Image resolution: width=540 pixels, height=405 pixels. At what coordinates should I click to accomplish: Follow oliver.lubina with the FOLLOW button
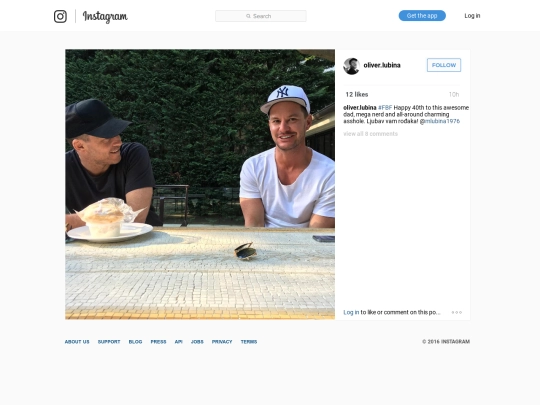tap(444, 65)
